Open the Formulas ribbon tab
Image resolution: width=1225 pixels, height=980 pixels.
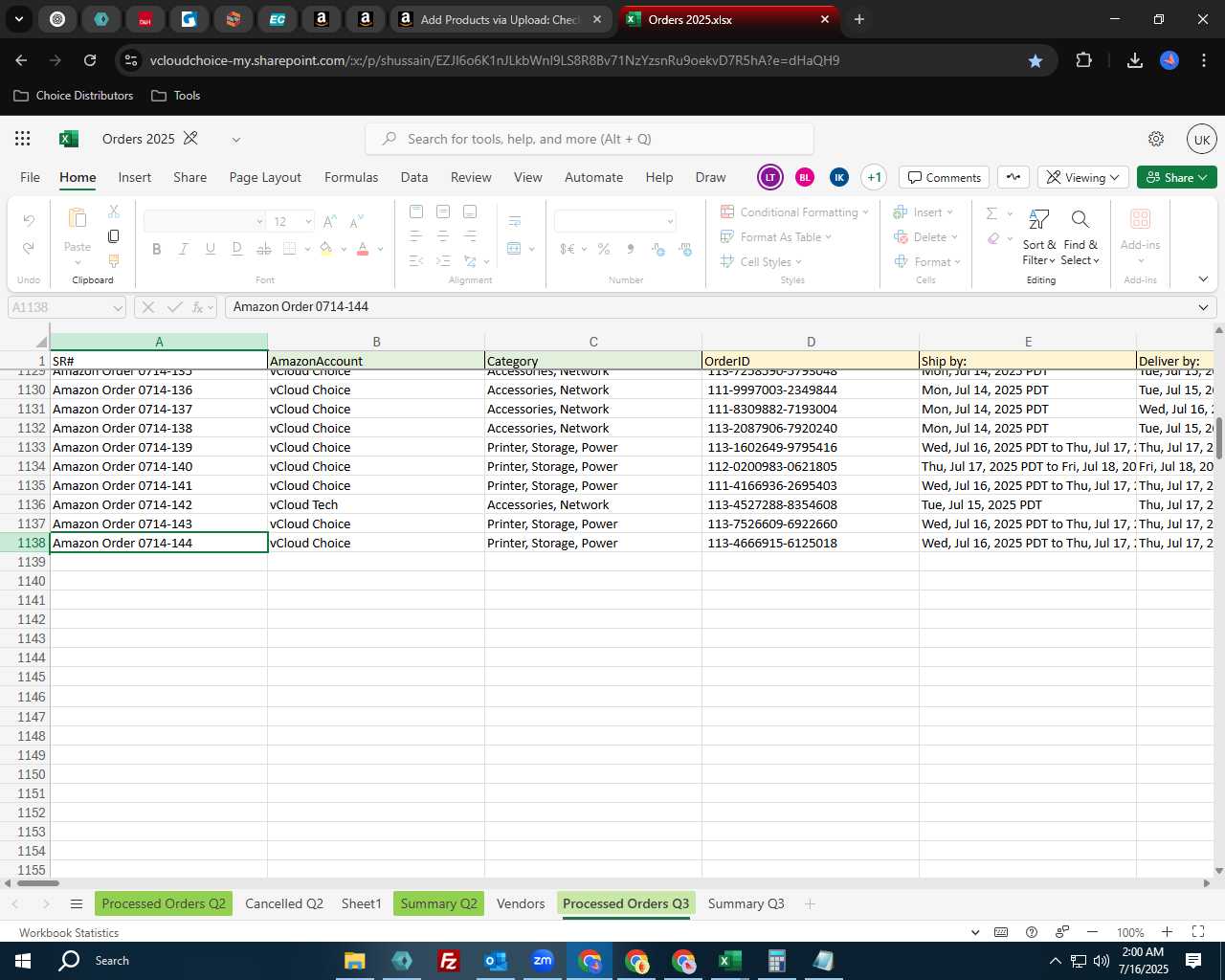coord(351,177)
